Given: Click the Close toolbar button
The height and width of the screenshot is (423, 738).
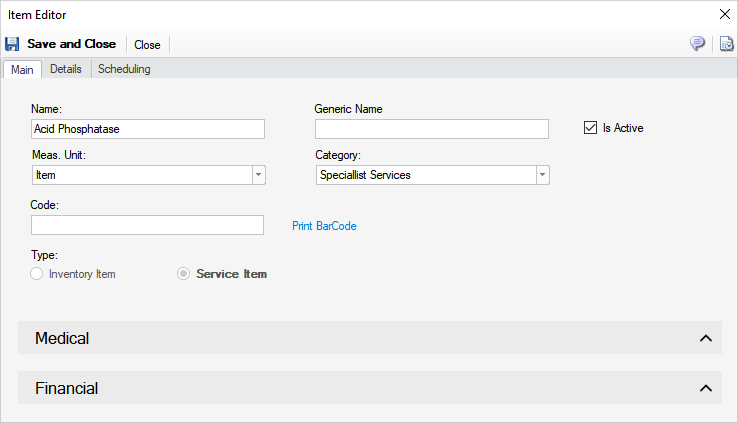Looking at the screenshot, I should click(147, 45).
